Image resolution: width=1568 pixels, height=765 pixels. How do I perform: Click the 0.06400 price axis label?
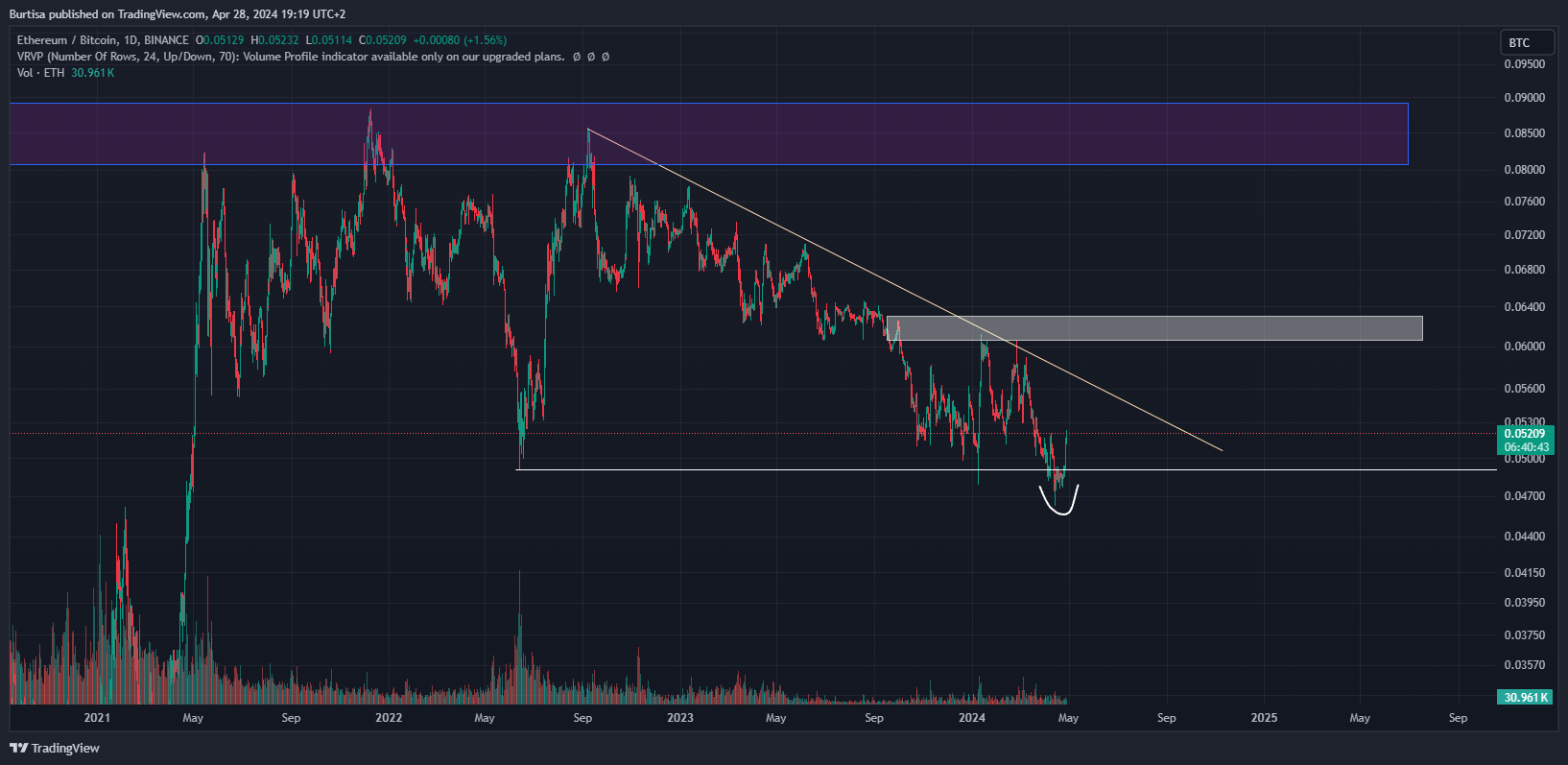(x=1525, y=307)
